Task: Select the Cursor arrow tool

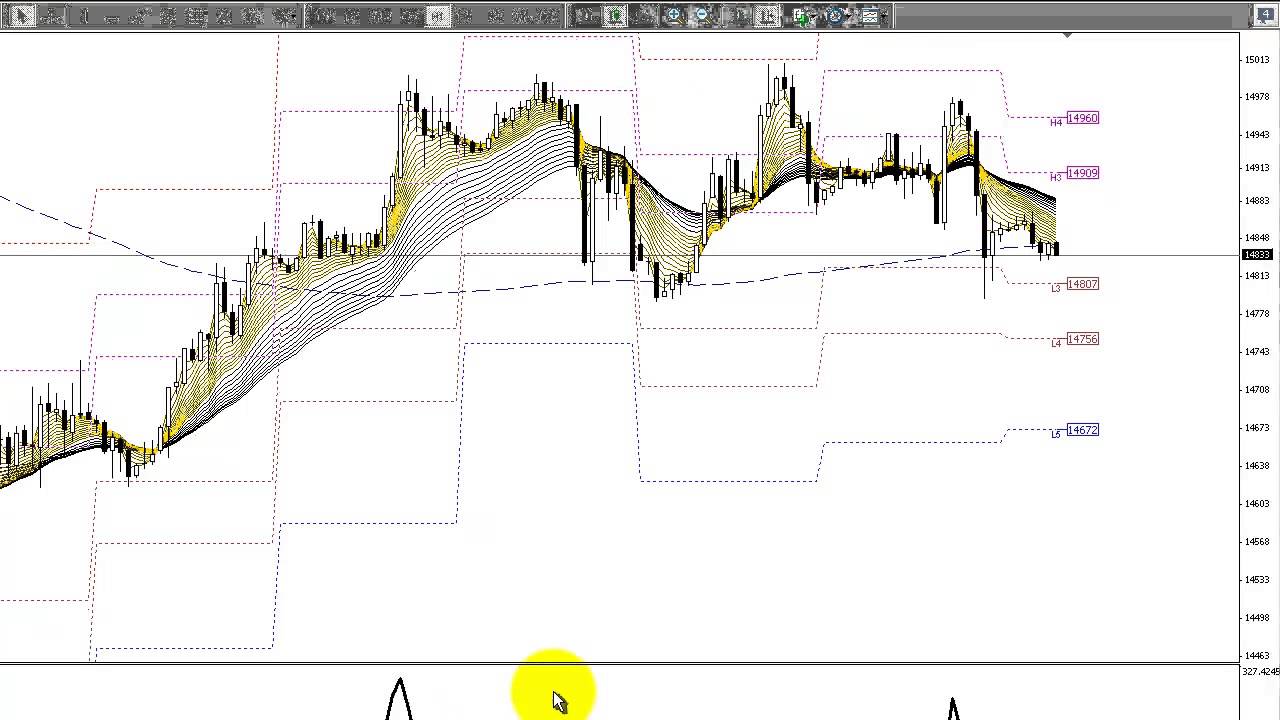Action: pos(21,16)
